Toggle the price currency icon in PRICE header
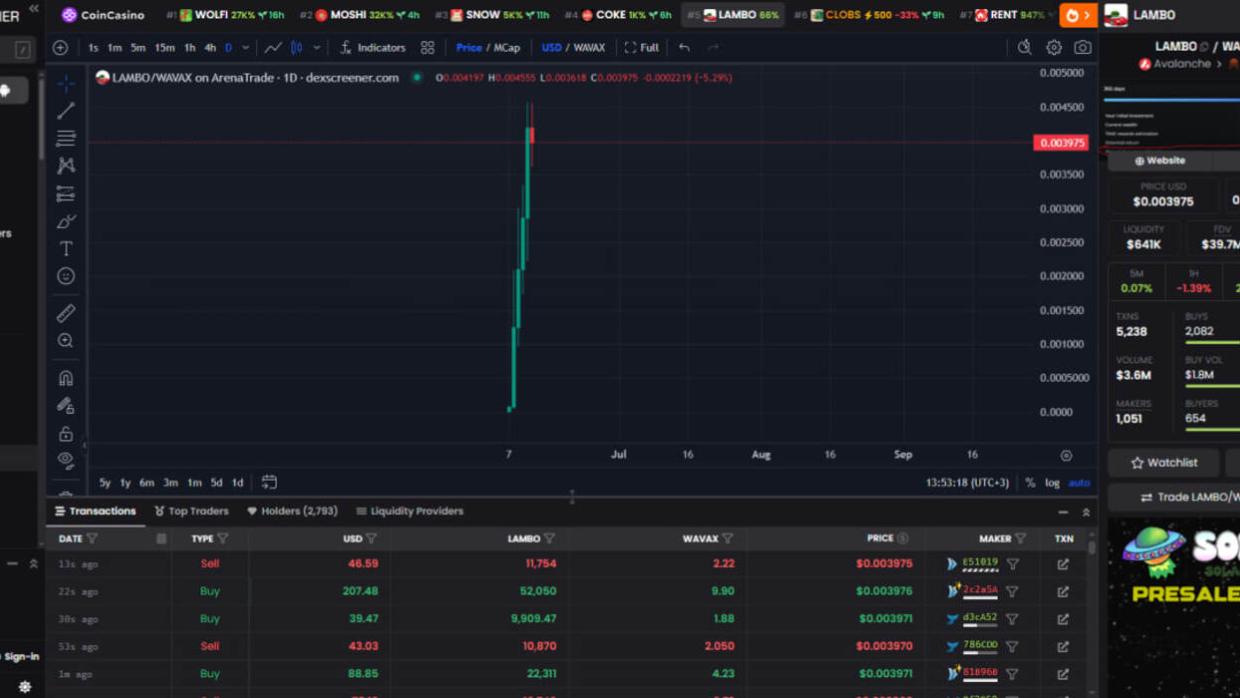Image resolution: width=1240 pixels, height=698 pixels. pos(902,539)
